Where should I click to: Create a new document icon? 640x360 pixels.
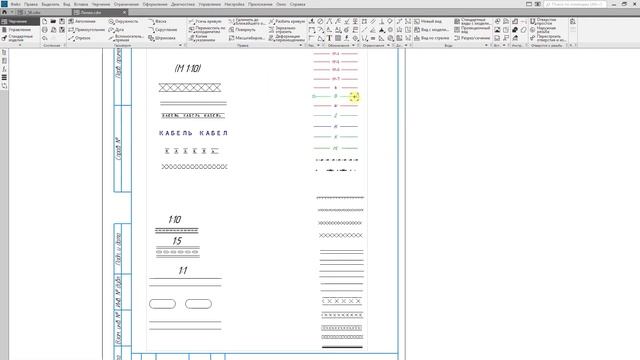pyautogui.click(x=44, y=21)
